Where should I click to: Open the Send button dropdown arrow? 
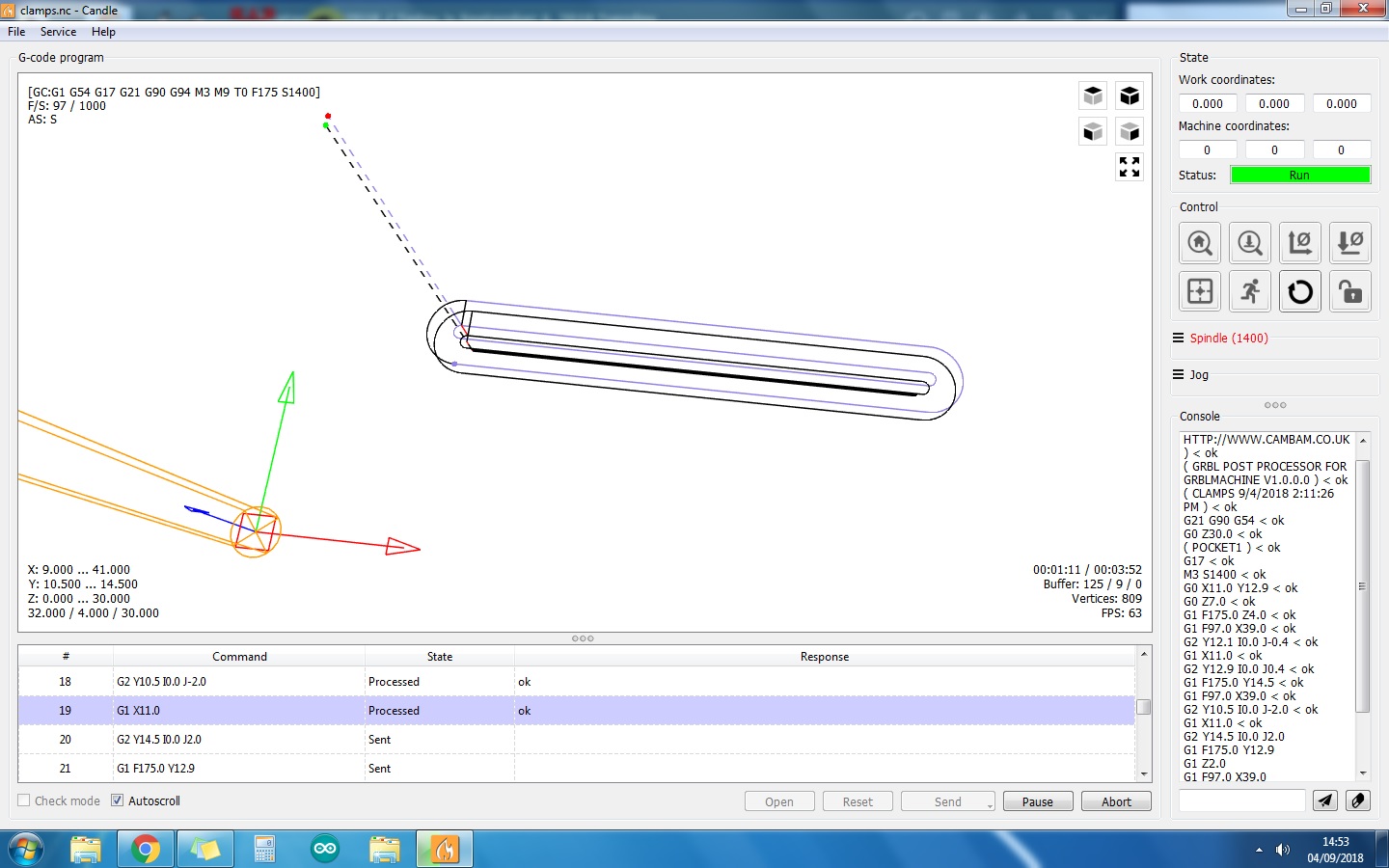point(990,803)
